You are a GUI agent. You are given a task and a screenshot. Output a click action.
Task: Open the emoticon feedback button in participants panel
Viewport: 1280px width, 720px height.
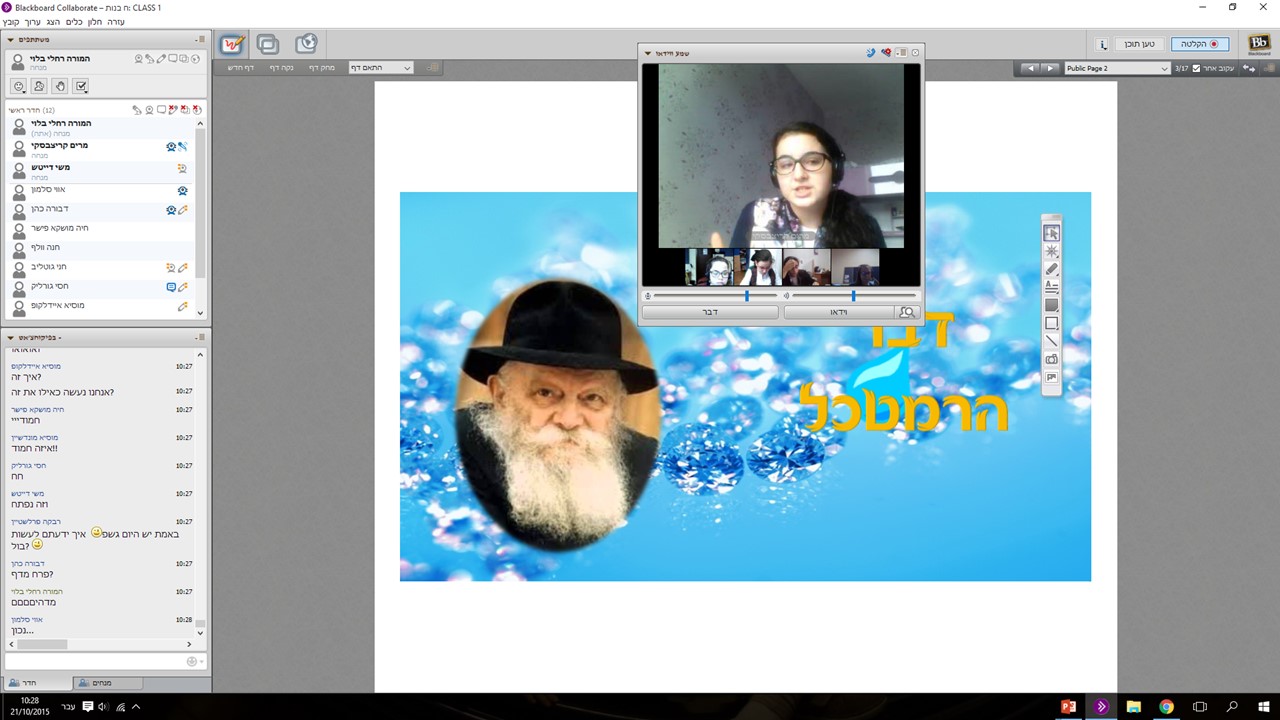click(x=18, y=86)
